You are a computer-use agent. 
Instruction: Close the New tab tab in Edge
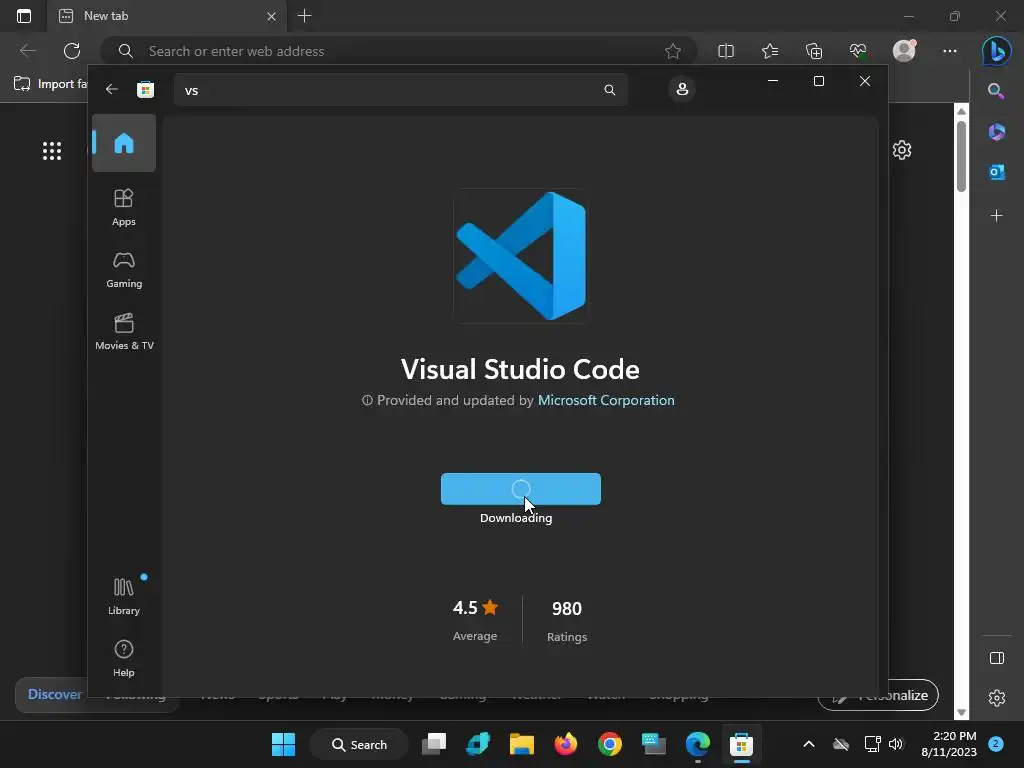pos(271,16)
